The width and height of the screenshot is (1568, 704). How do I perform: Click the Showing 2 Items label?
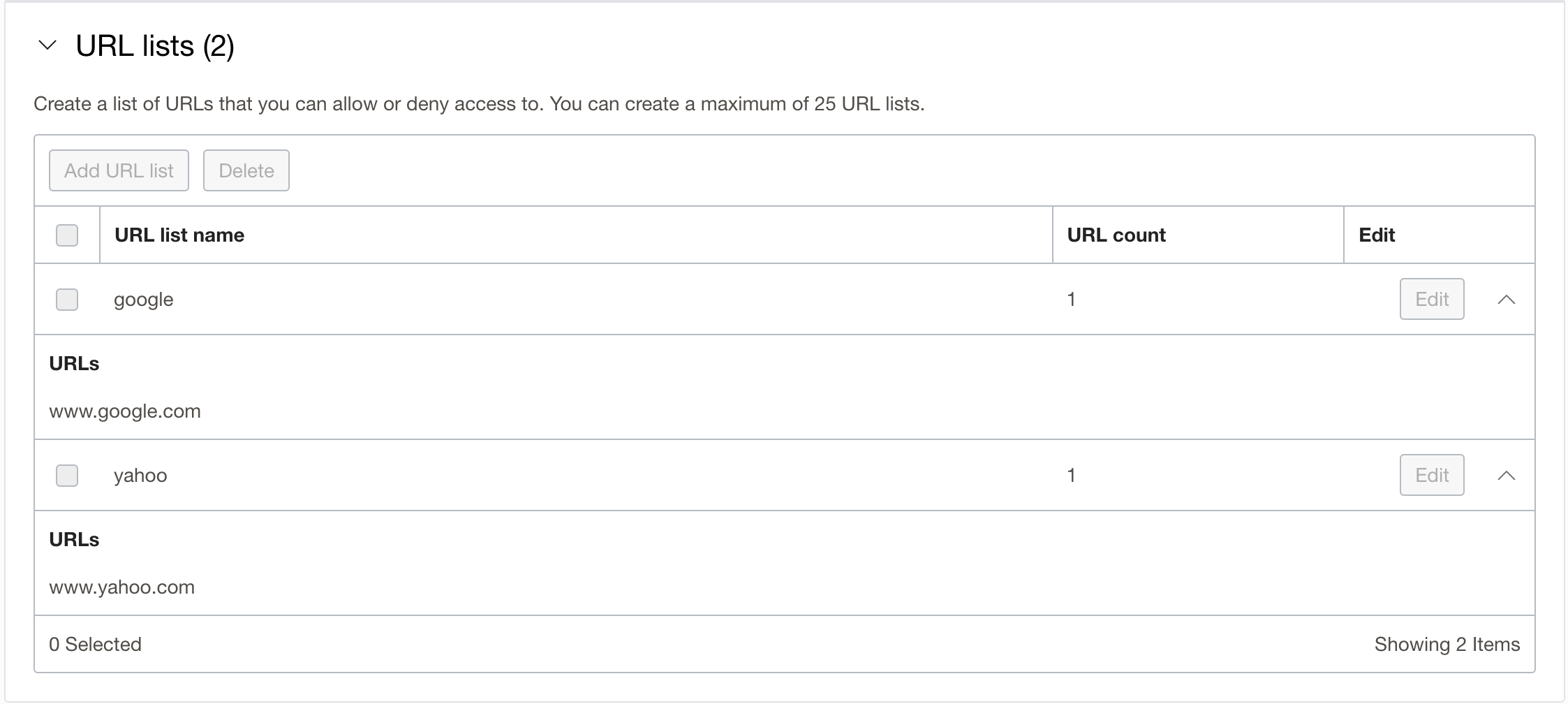click(1447, 644)
